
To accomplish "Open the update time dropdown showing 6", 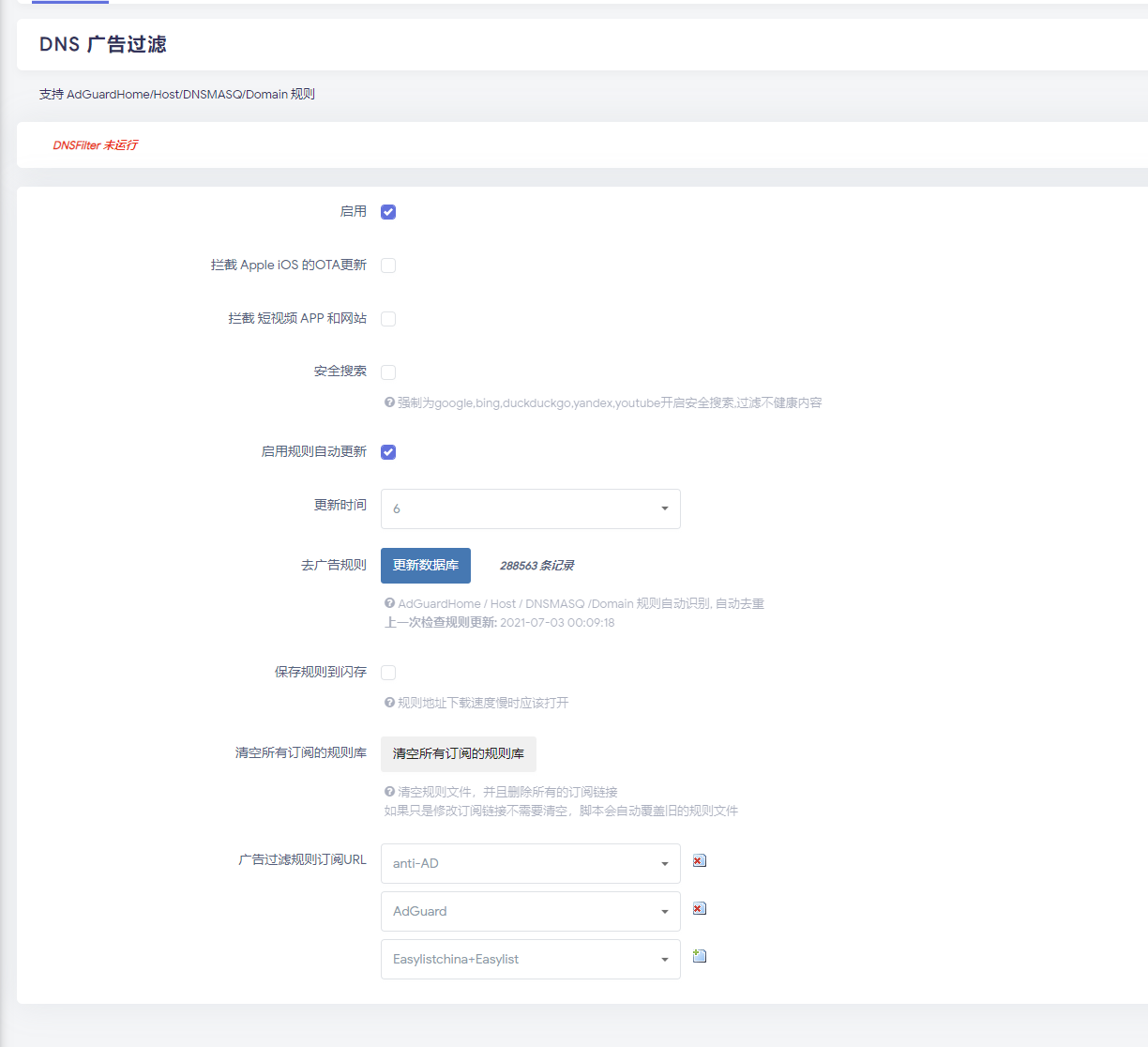I will (530, 508).
